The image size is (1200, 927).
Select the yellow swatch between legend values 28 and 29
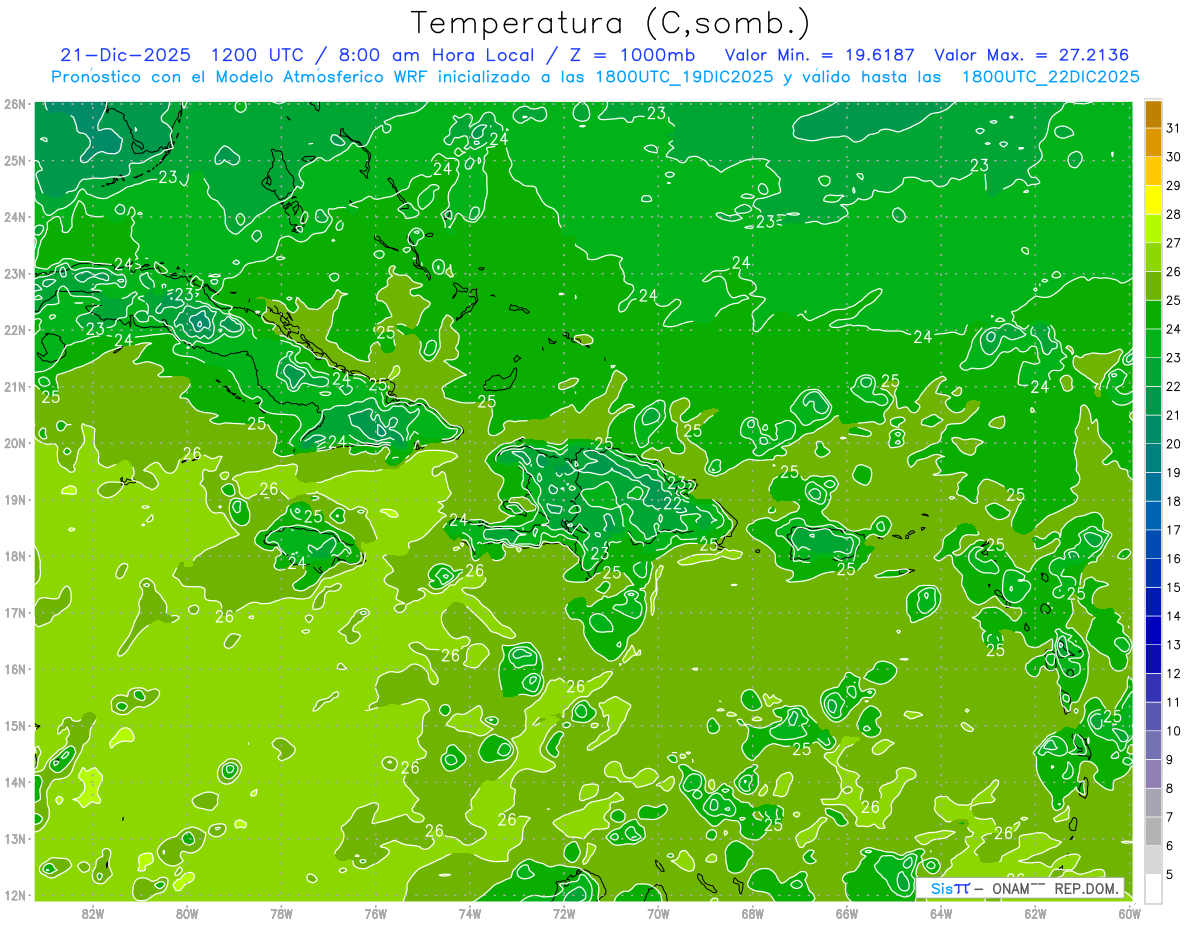1153,200
